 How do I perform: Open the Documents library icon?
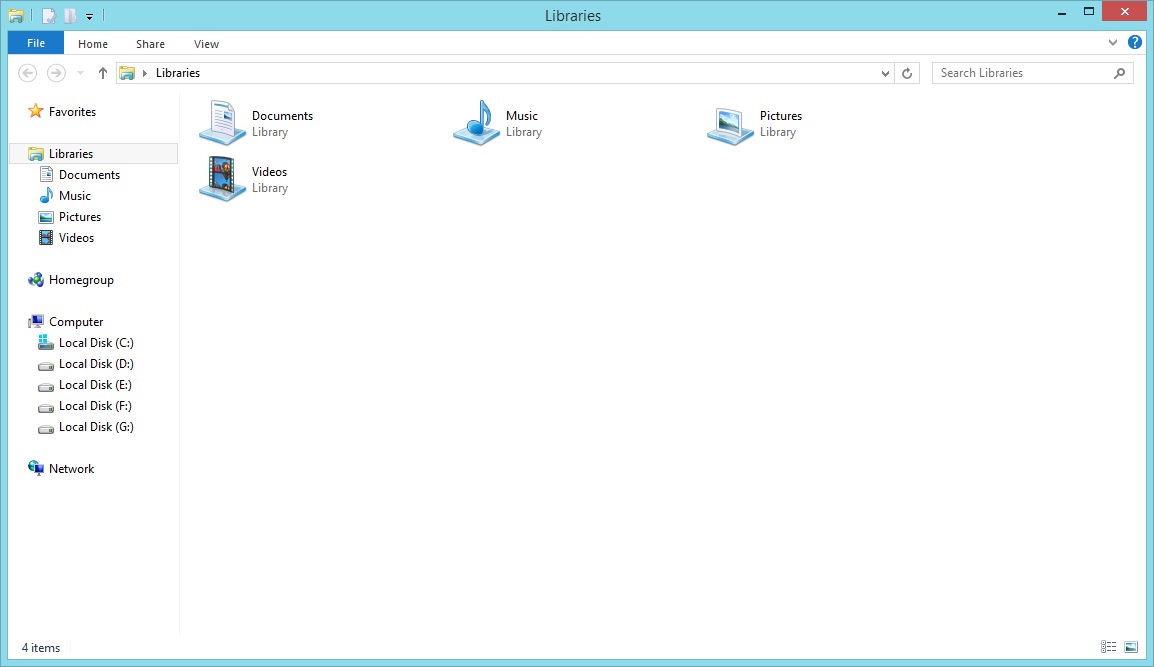tap(221, 122)
